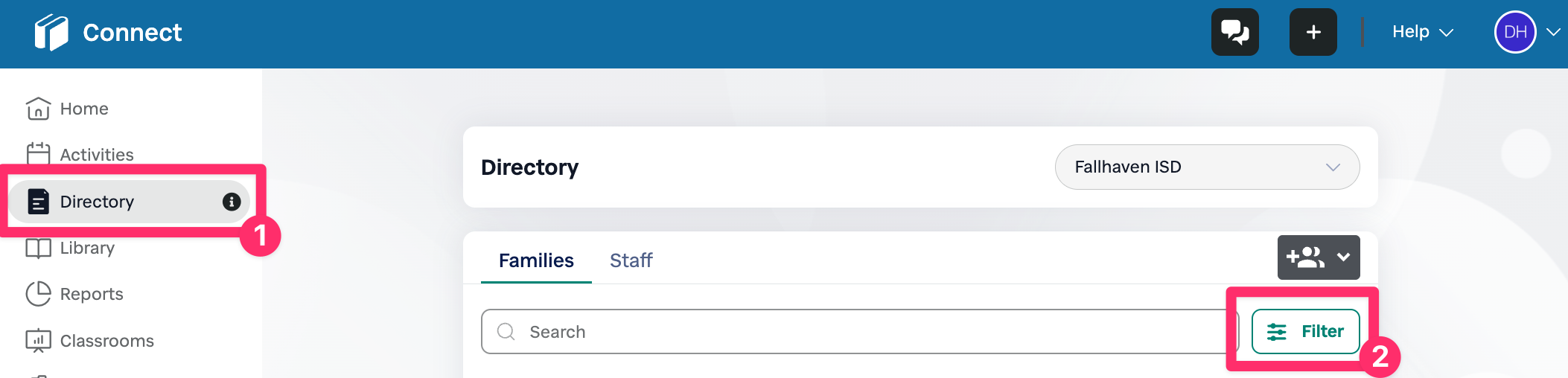Click the Library book icon

(x=38, y=248)
